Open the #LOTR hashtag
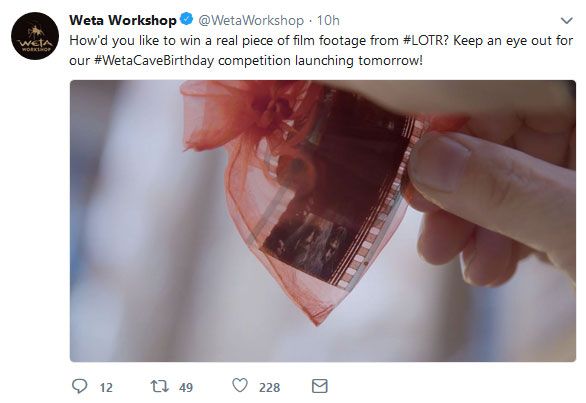The height and width of the screenshot is (403, 586). (x=425, y=40)
